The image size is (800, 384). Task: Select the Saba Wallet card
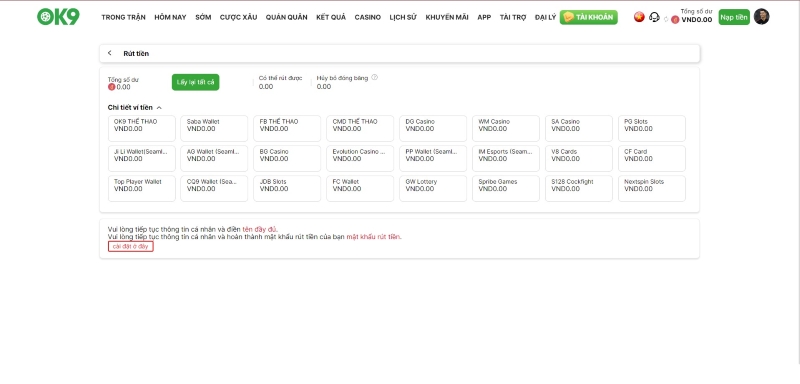214,129
